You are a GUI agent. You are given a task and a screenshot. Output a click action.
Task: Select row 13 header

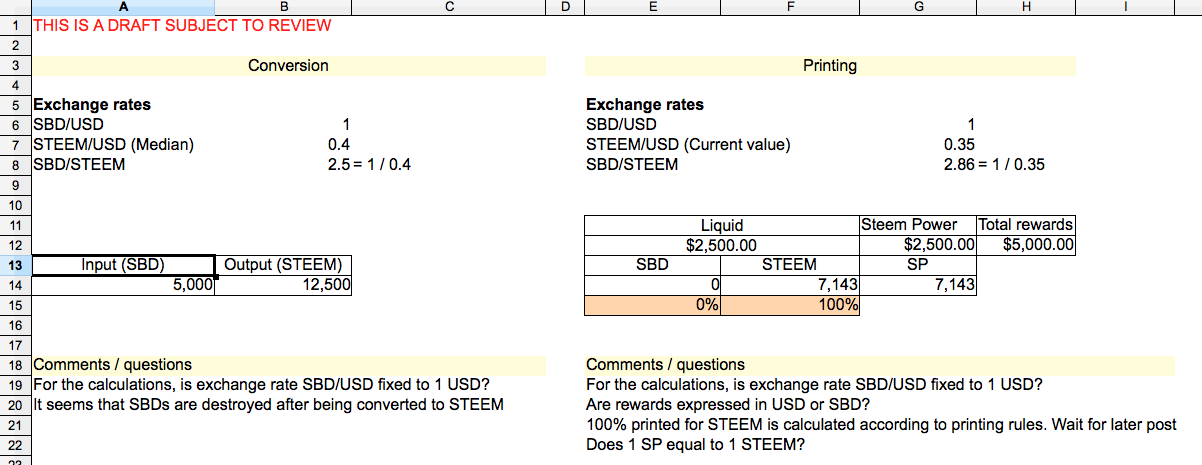tap(16, 265)
